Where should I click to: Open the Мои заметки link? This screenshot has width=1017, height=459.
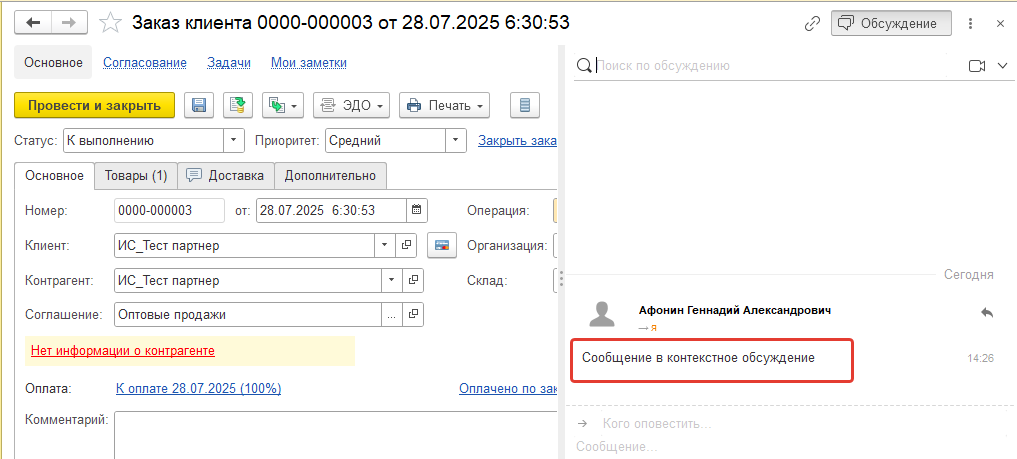309,63
